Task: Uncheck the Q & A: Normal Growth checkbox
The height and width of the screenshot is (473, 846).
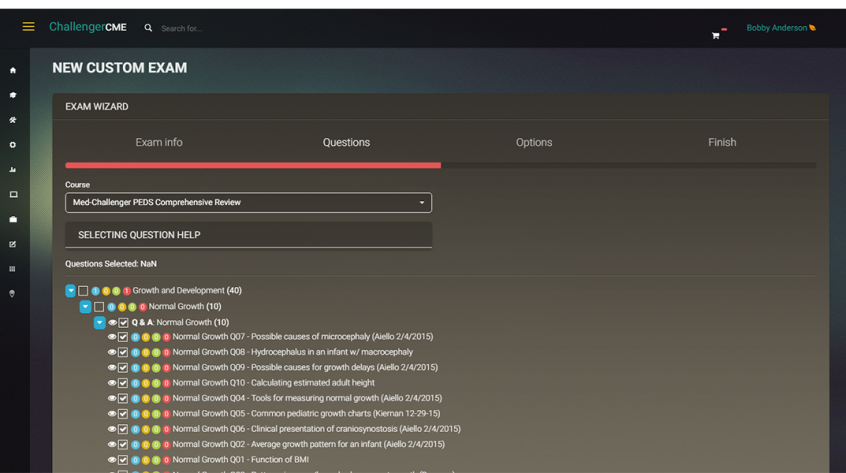Action: tap(124, 323)
